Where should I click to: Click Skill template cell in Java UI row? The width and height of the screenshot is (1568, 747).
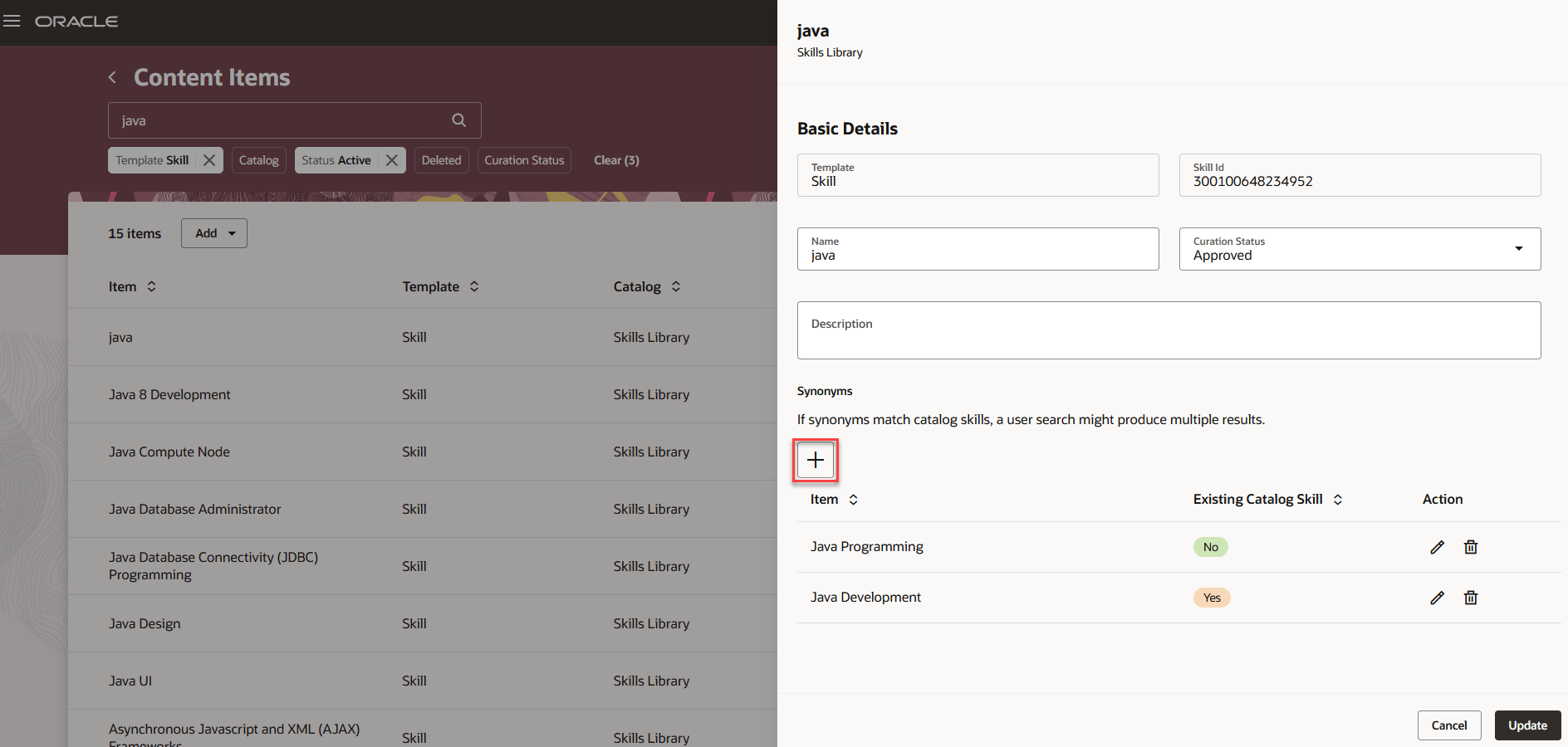(414, 681)
